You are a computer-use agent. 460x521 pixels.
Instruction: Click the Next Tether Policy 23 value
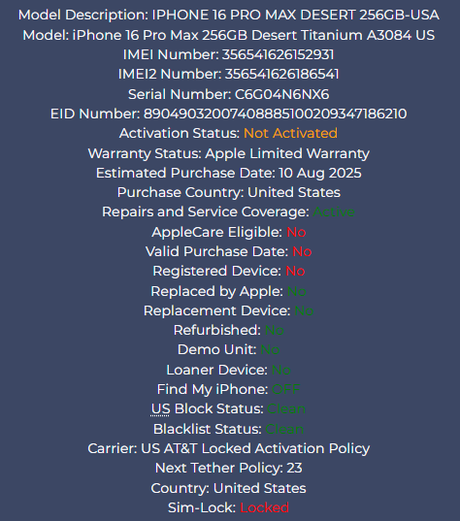[x=294, y=468]
